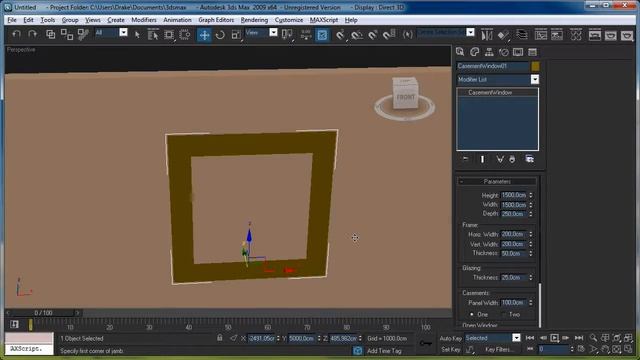Select the Unlink Selection tool
The height and width of the screenshot is (360, 640).
[67, 34]
